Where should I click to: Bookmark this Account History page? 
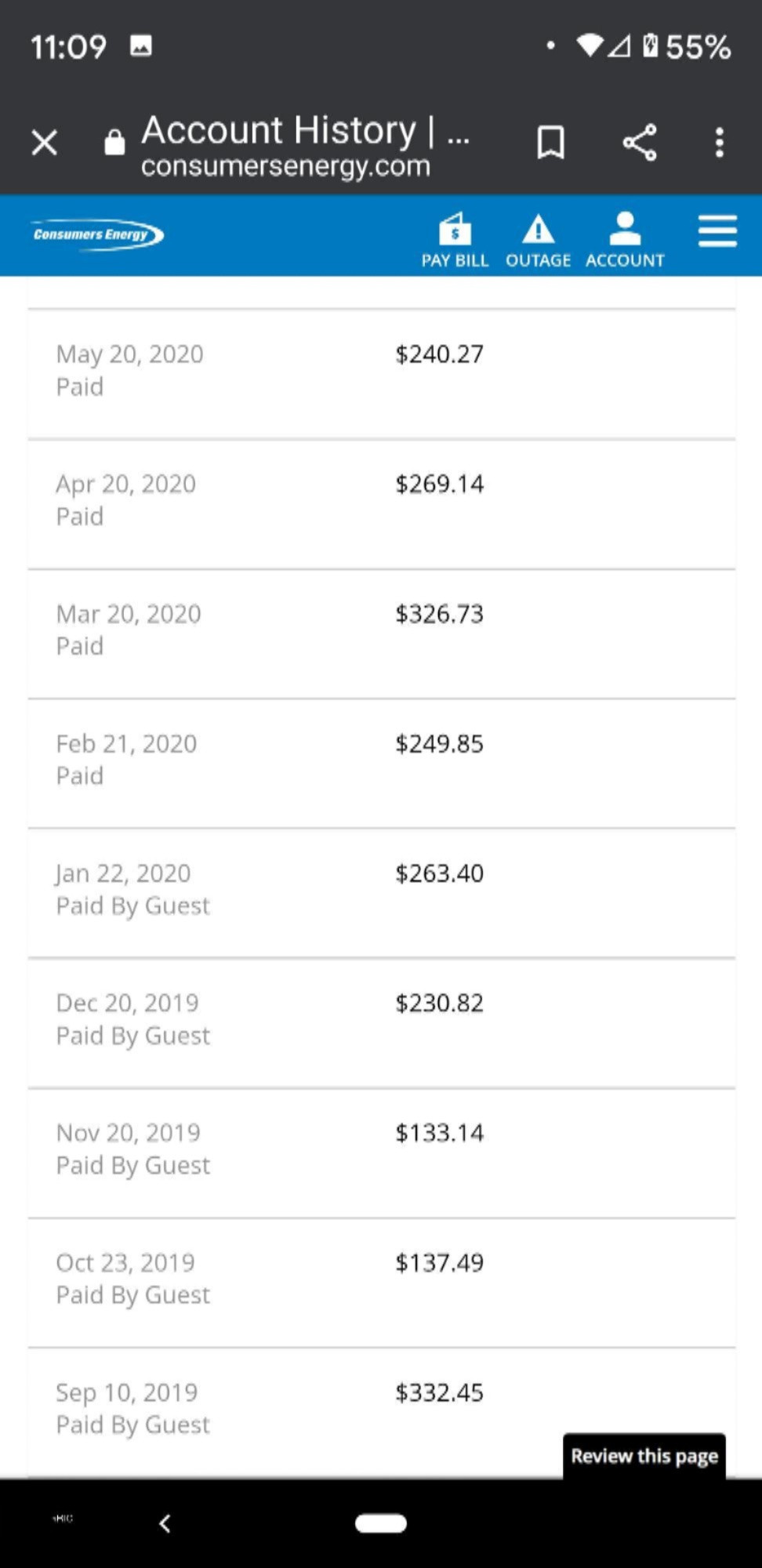tap(550, 143)
